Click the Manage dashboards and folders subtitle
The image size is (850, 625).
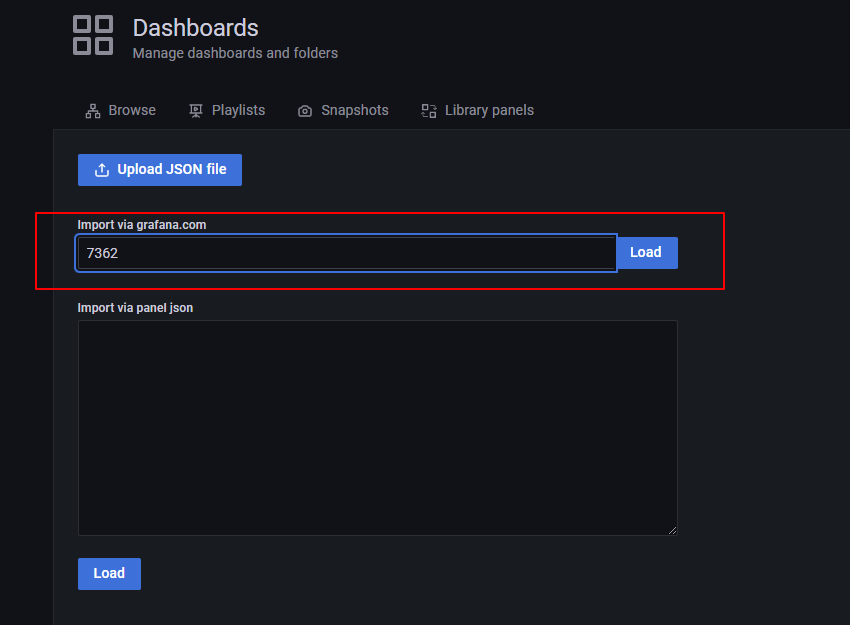pyautogui.click(x=235, y=53)
